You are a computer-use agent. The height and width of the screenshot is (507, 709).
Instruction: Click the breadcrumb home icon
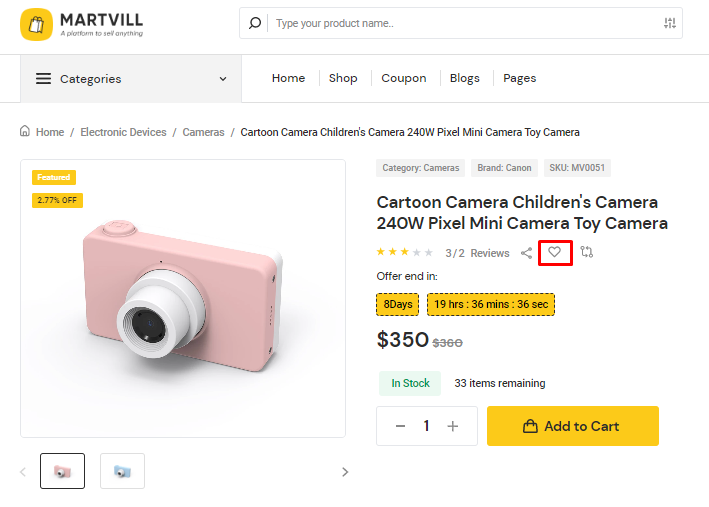click(x=25, y=132)
